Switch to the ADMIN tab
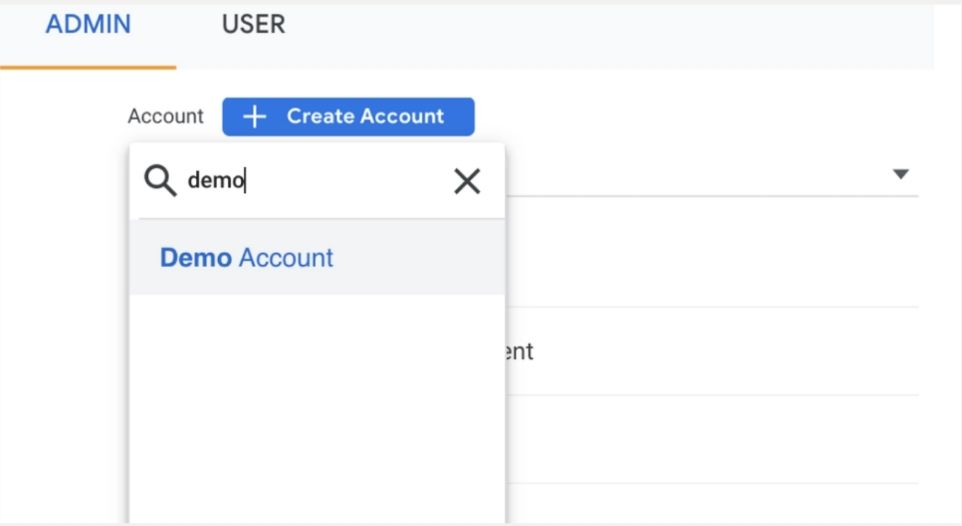 88,25
